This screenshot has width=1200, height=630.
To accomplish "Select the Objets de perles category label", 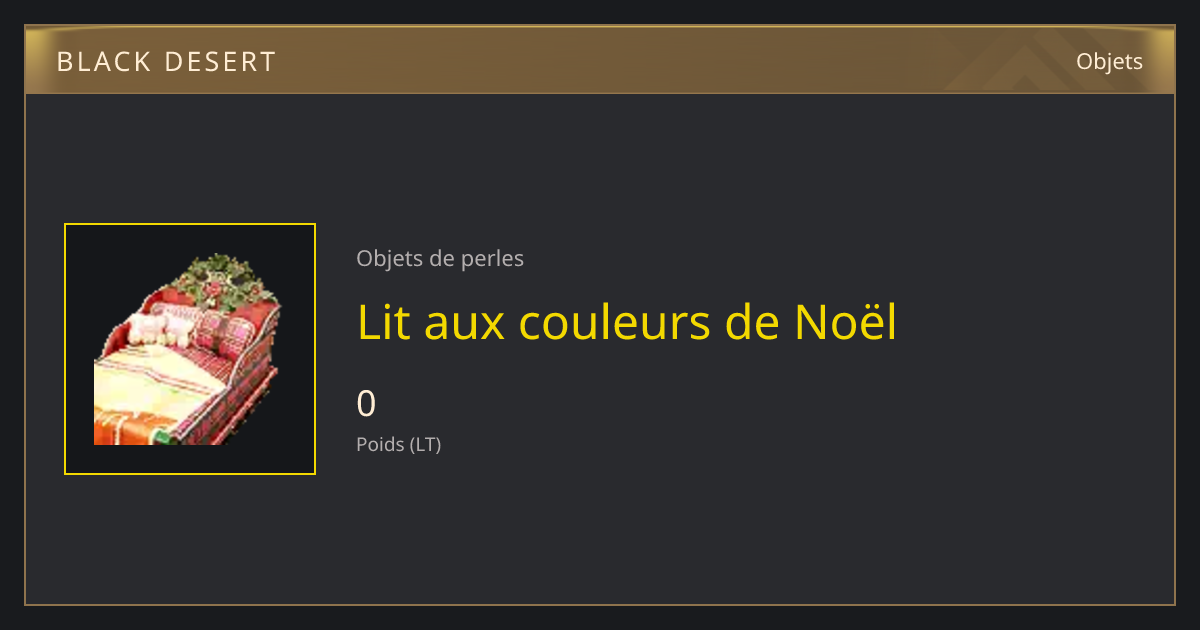I will click(440, 259).
